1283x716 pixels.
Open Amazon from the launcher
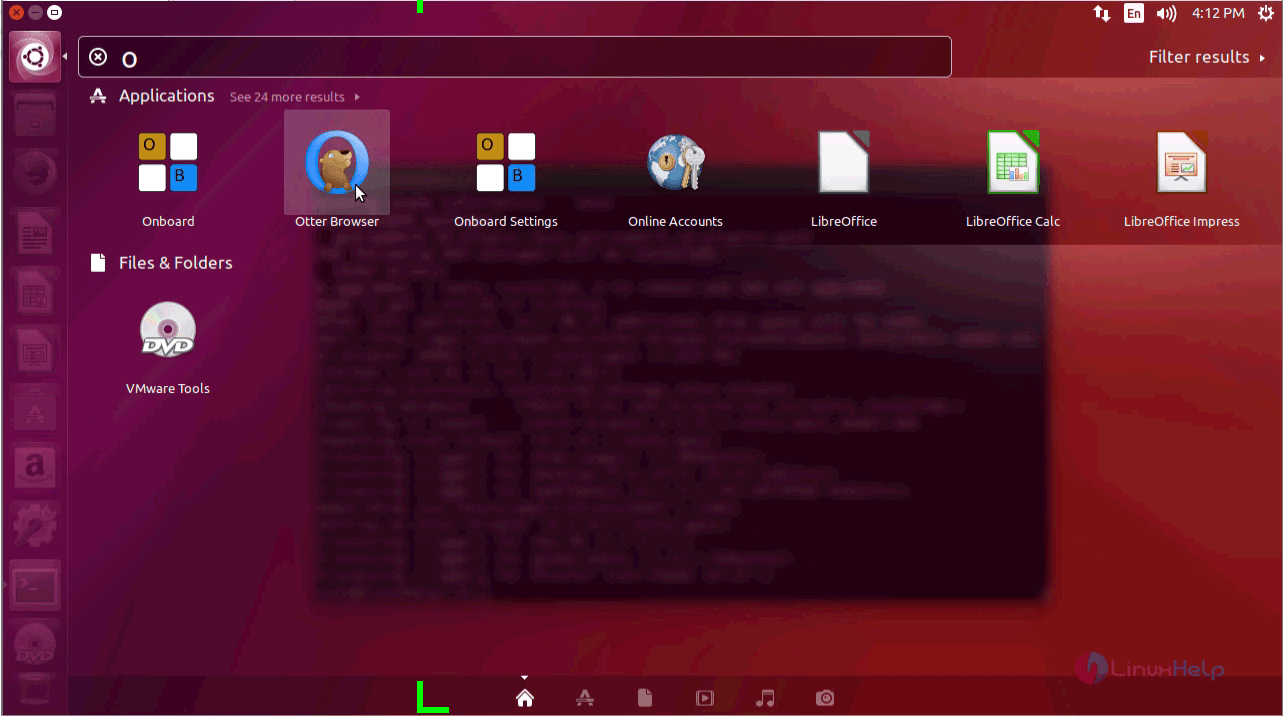[x=35, y=467]
